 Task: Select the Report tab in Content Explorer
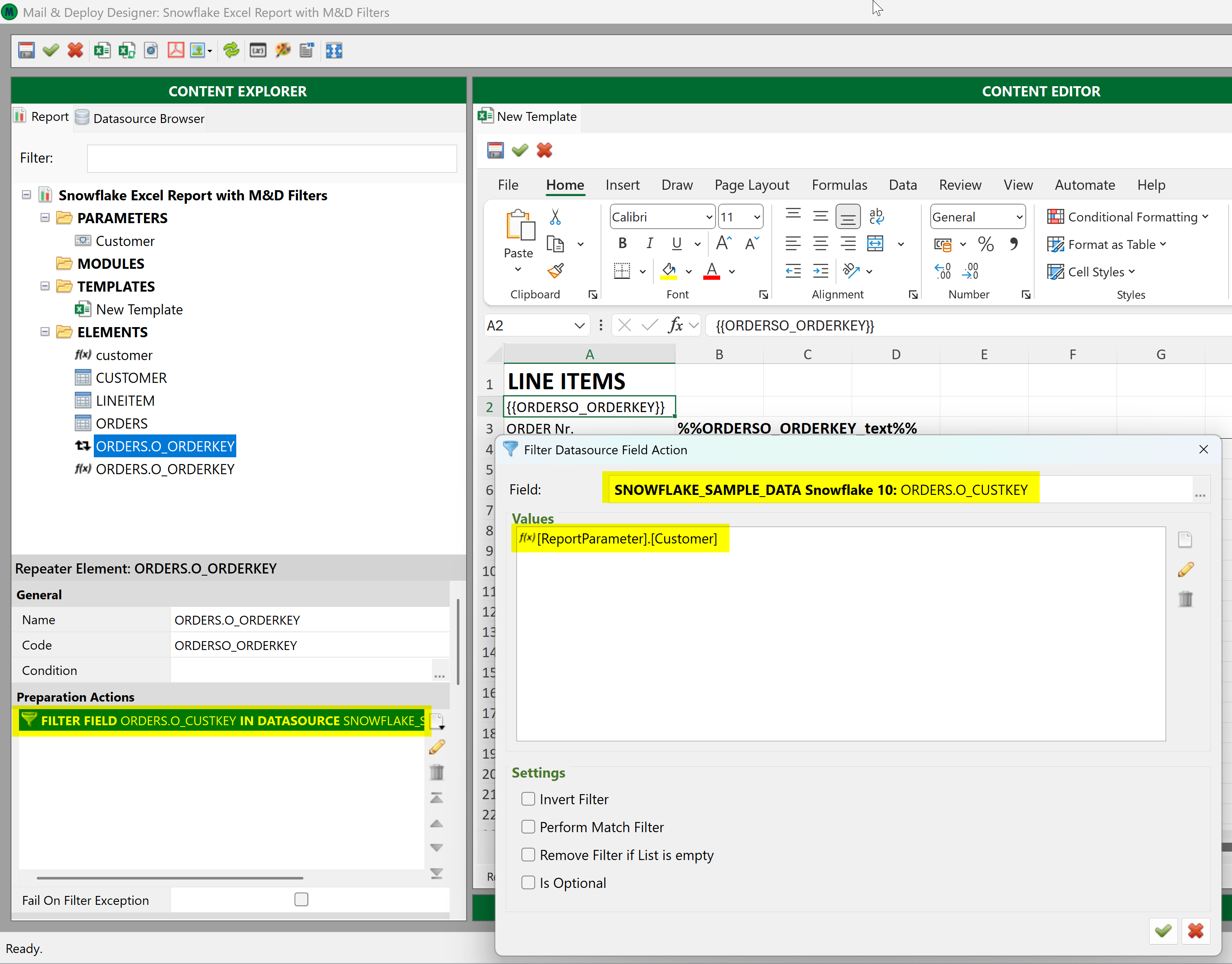click(41, 117)
